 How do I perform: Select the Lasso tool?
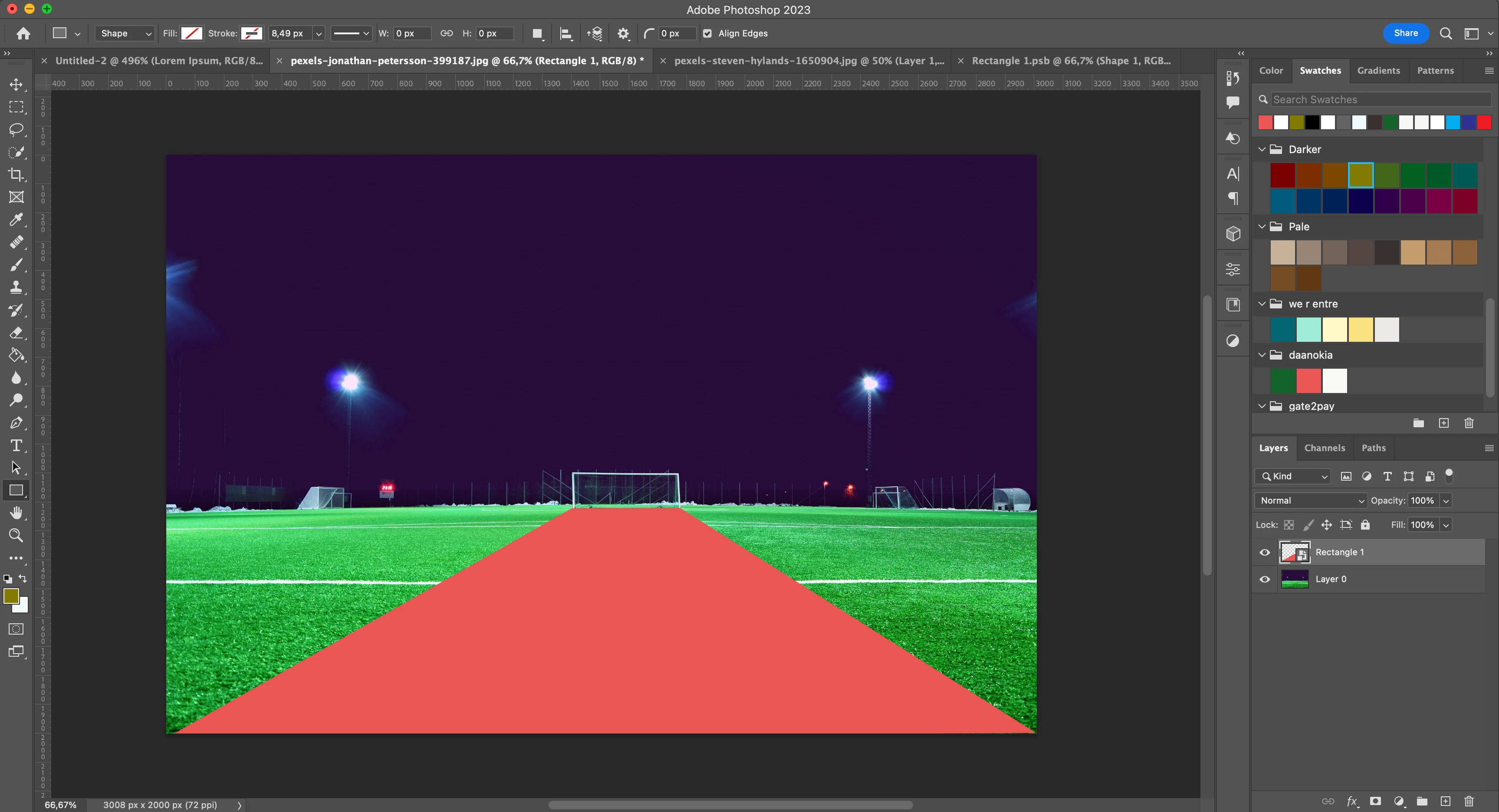[16, 129]
